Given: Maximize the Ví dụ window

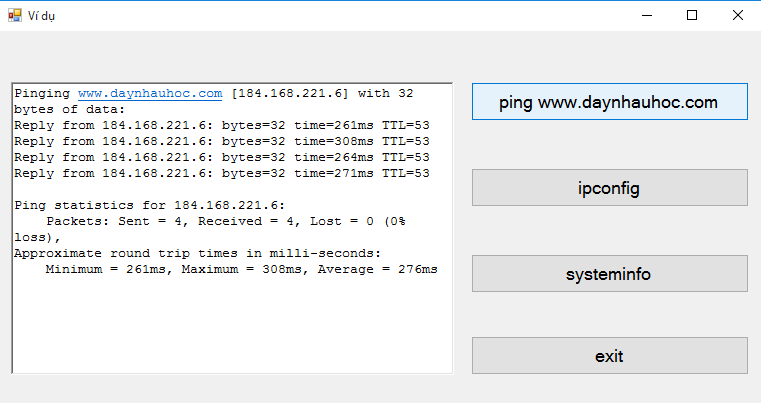Looking at the screenshot, I should (x=692, y=15).
